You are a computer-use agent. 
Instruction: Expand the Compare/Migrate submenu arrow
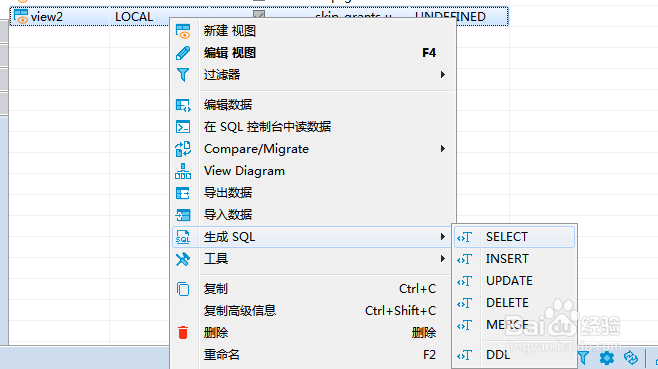[x=442, y=149]
